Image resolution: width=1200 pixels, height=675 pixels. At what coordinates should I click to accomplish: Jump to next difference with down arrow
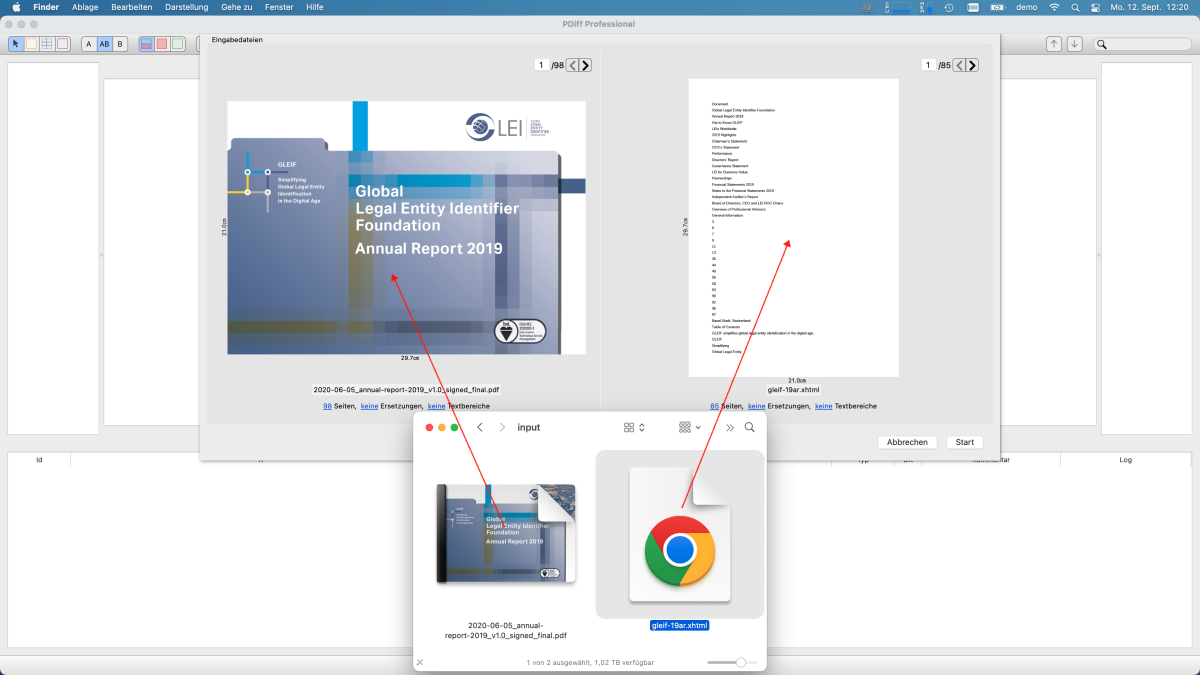[x=1074, y=44]
